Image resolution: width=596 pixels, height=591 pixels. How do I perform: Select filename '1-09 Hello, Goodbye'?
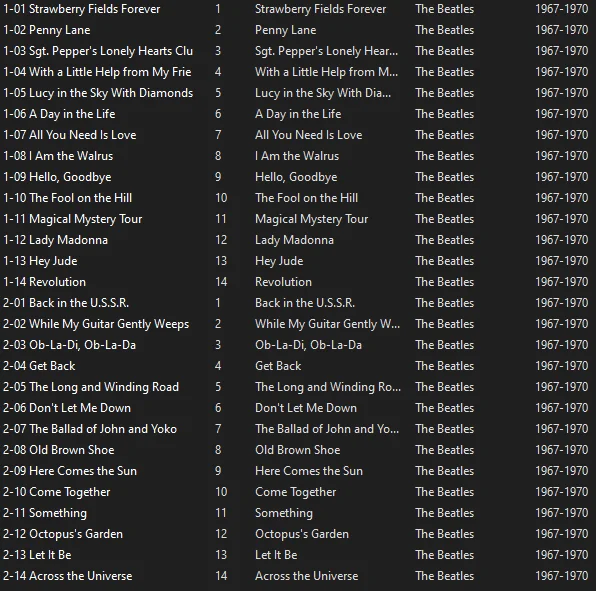[x=57, y=177]
